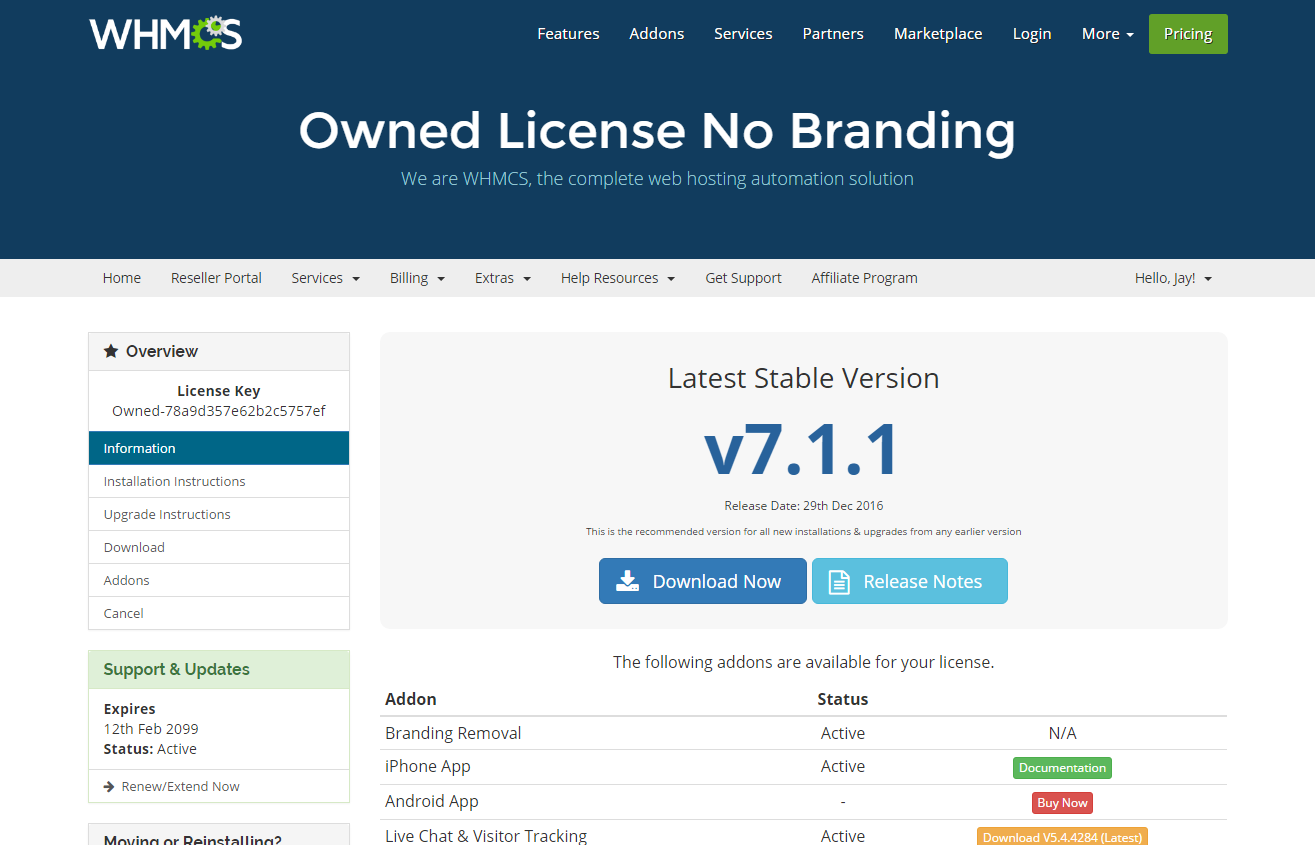Click the Release Notes button
The height and width of the screenshot is (845, 1315).
click(910, 581)
